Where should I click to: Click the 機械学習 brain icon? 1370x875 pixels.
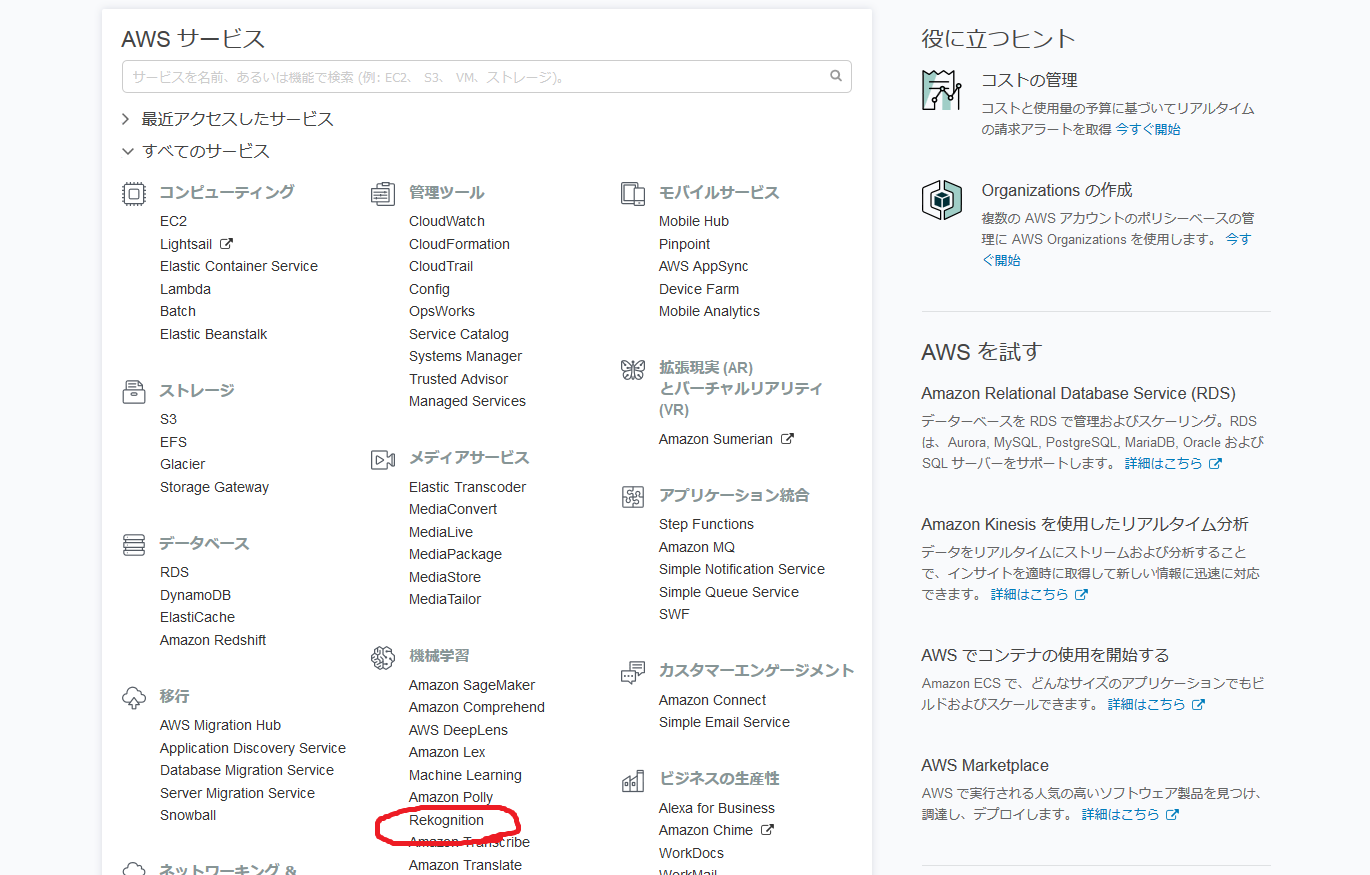tap(383, 657)
